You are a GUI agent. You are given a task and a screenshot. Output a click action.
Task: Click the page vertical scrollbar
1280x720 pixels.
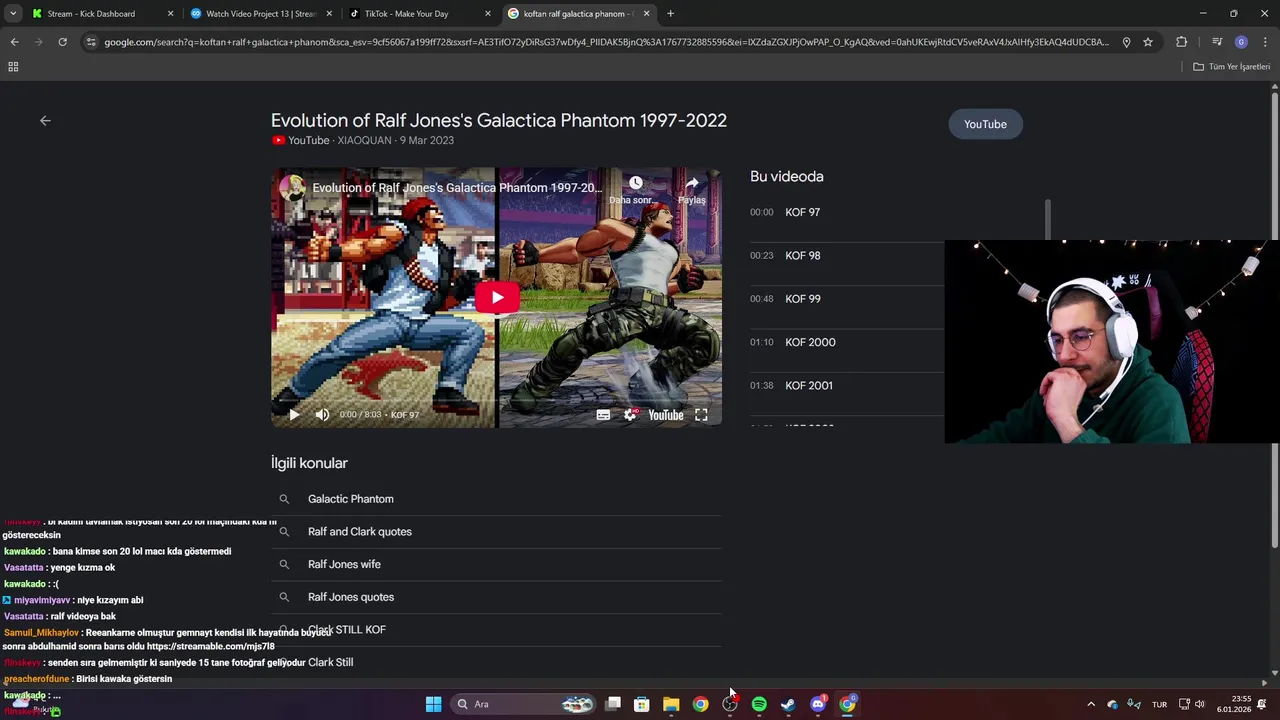(1274, 320)
